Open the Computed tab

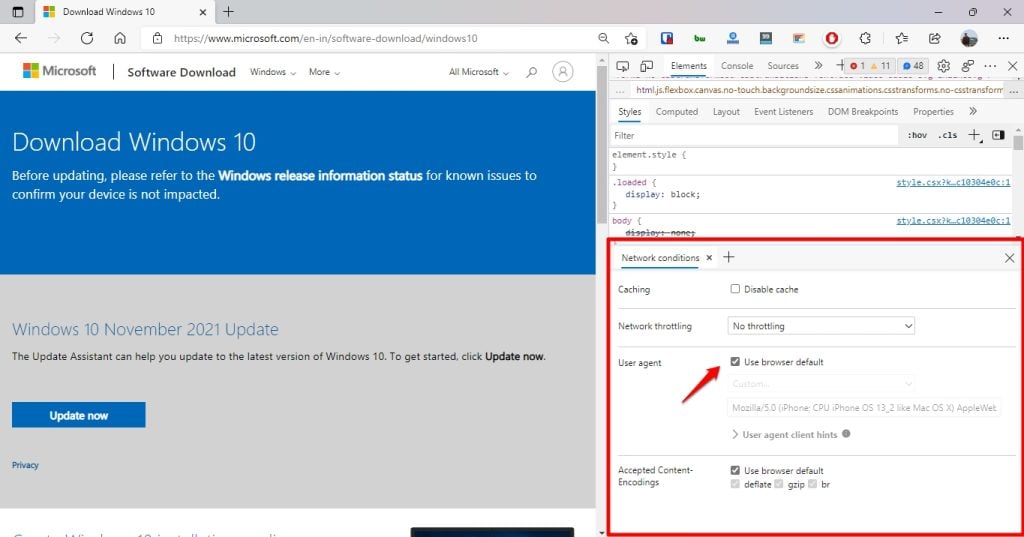[x=677, y=112]
